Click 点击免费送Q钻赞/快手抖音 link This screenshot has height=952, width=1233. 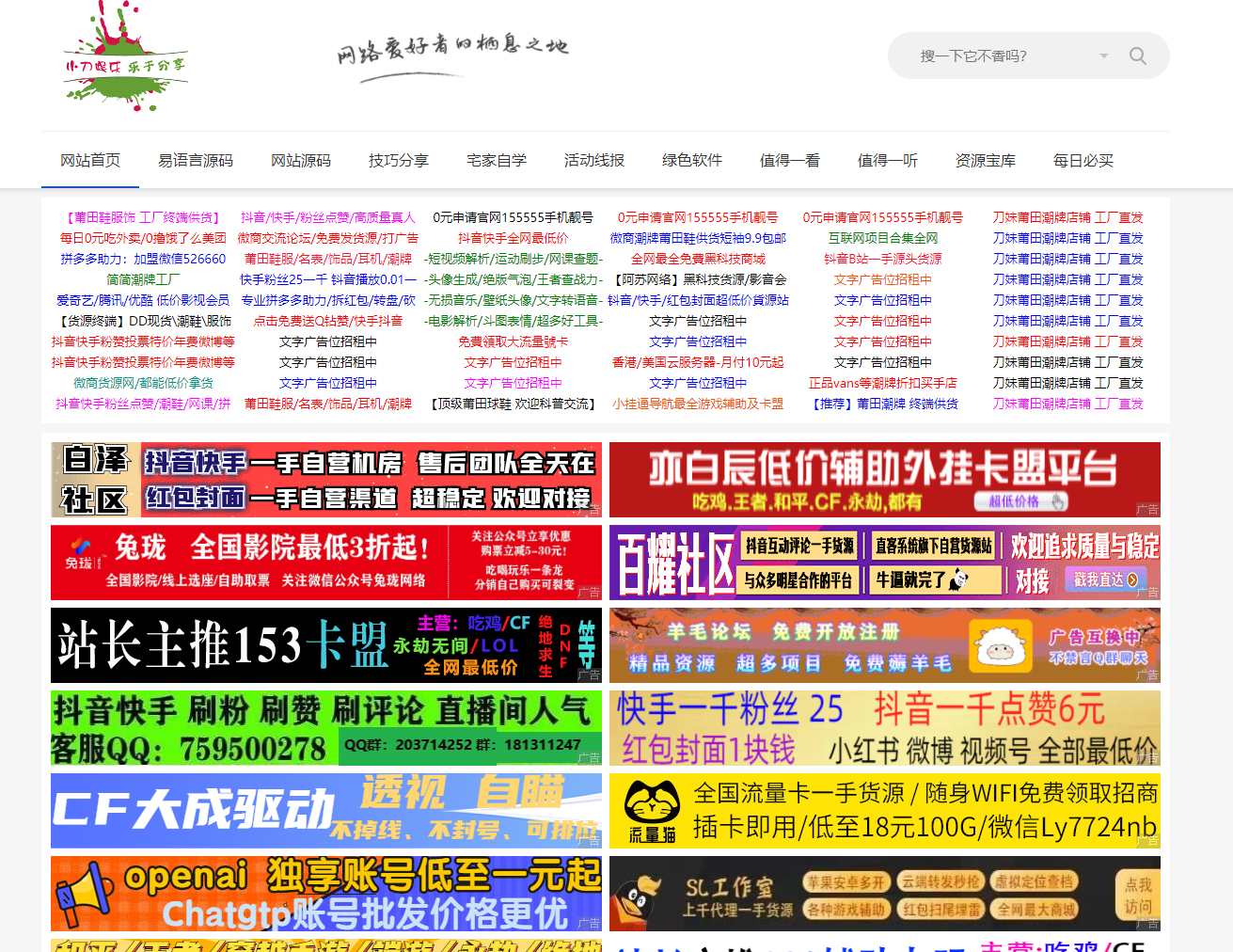point(328,321)
